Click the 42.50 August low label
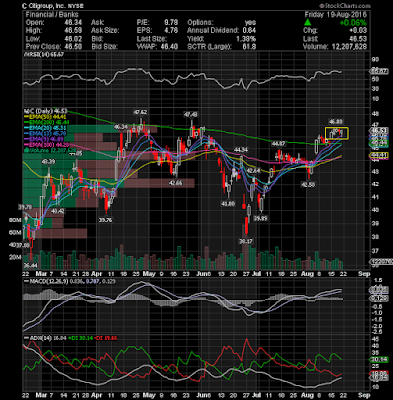This screenshot has width=393, height=400. (308, 184)
